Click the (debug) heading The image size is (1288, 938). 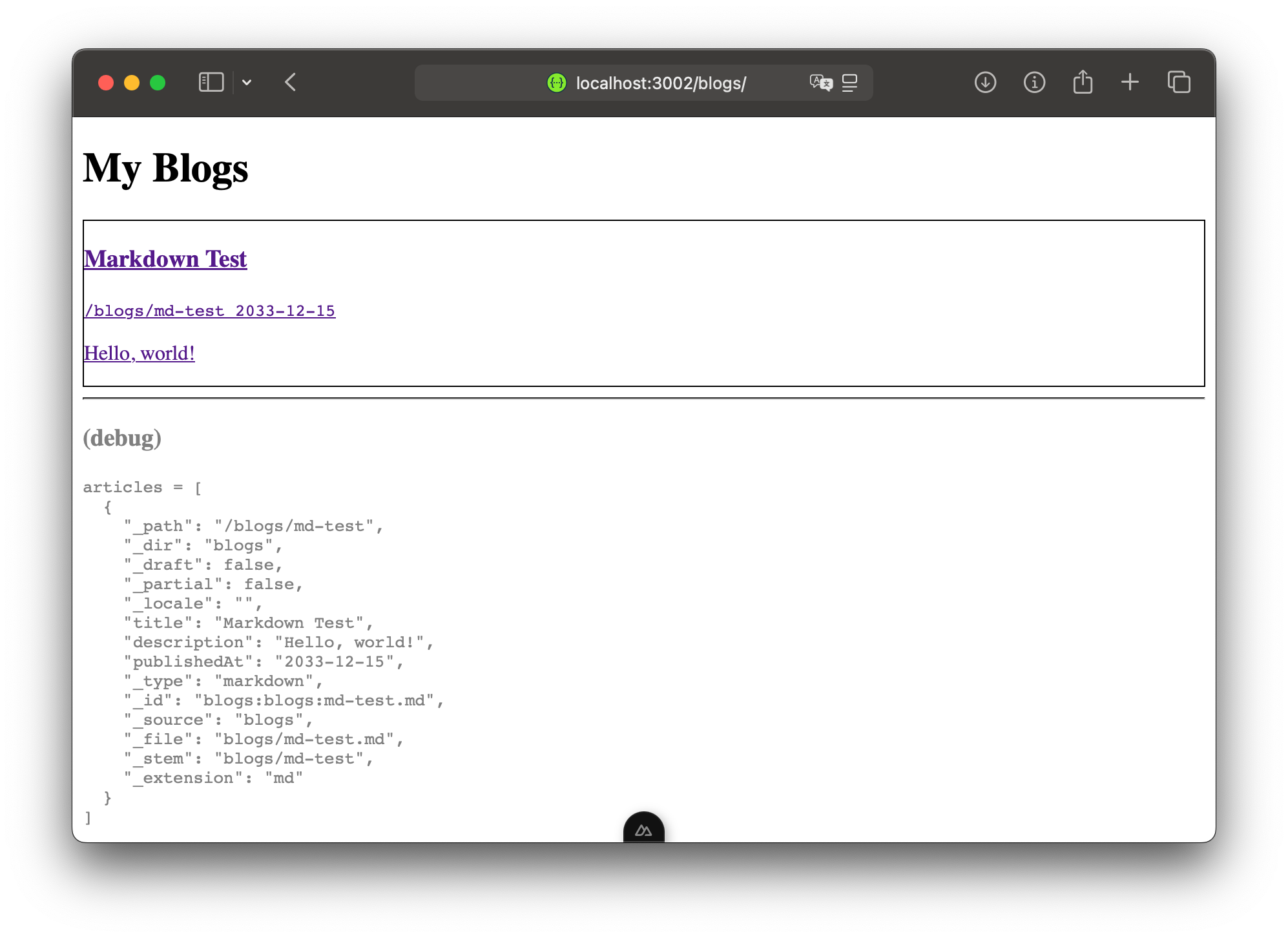122,438
